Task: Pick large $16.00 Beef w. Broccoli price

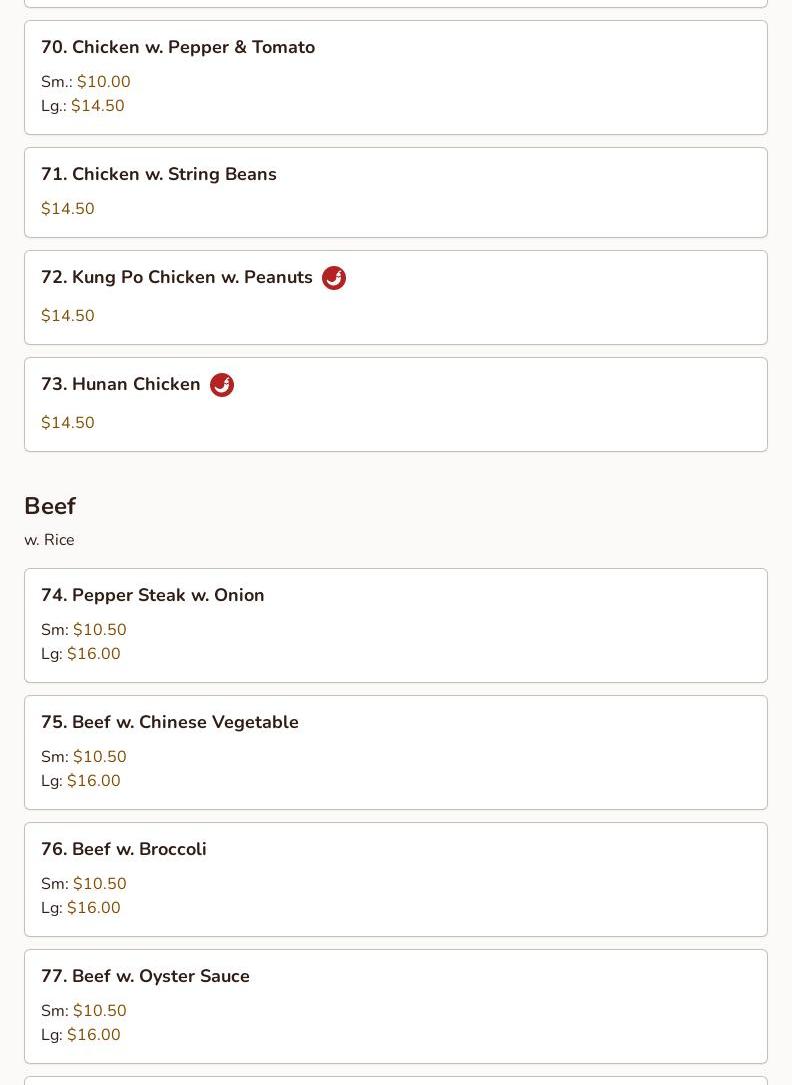Action: [94, 908]
